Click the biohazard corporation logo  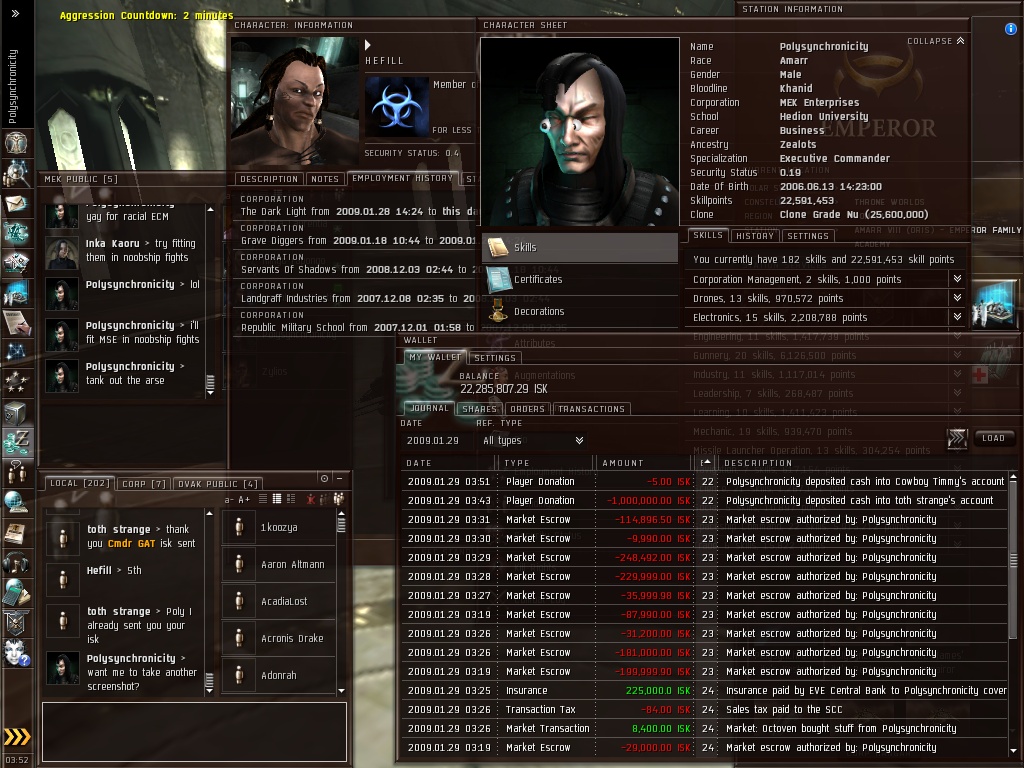tap(397, 107)
